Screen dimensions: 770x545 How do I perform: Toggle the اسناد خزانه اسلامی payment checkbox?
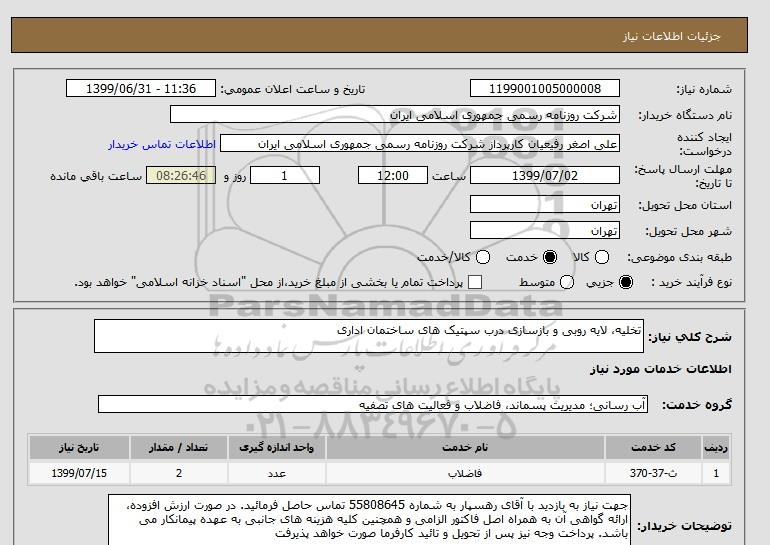[x=475, y=282]
